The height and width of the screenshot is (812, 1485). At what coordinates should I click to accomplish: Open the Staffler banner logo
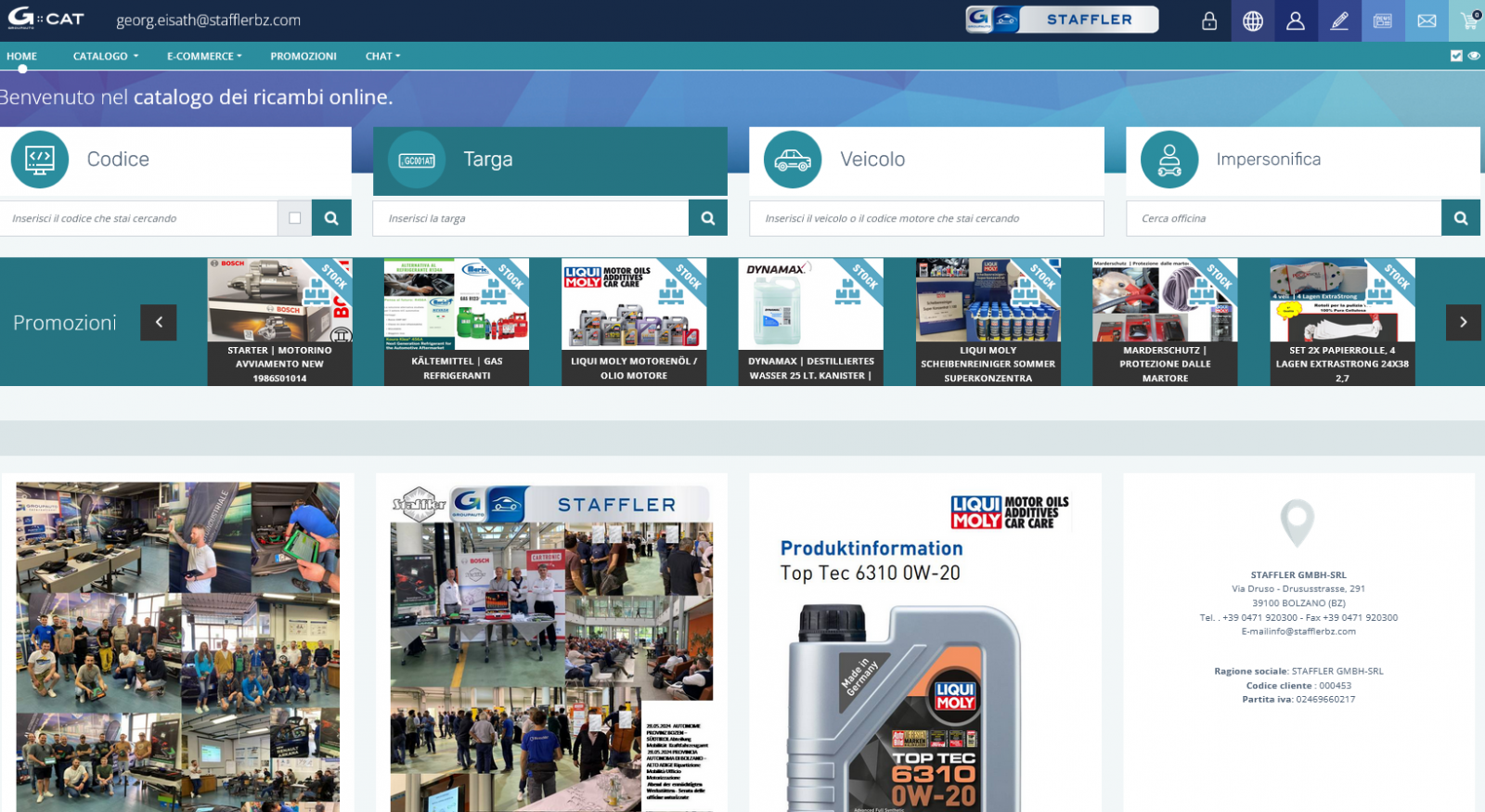click(1062, 19)
